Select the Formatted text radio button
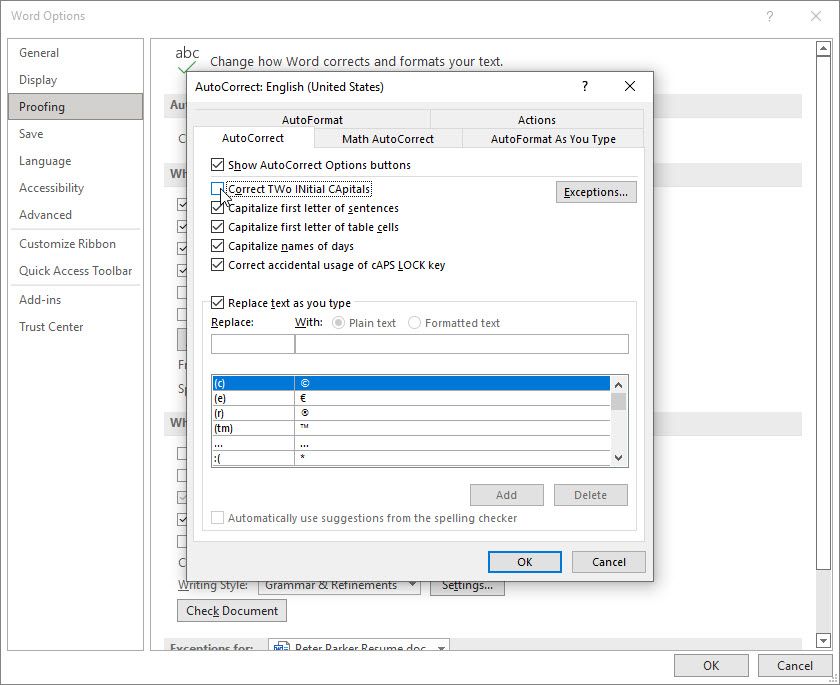Screen dimensions: 840x685 click(x=414, y=322)
